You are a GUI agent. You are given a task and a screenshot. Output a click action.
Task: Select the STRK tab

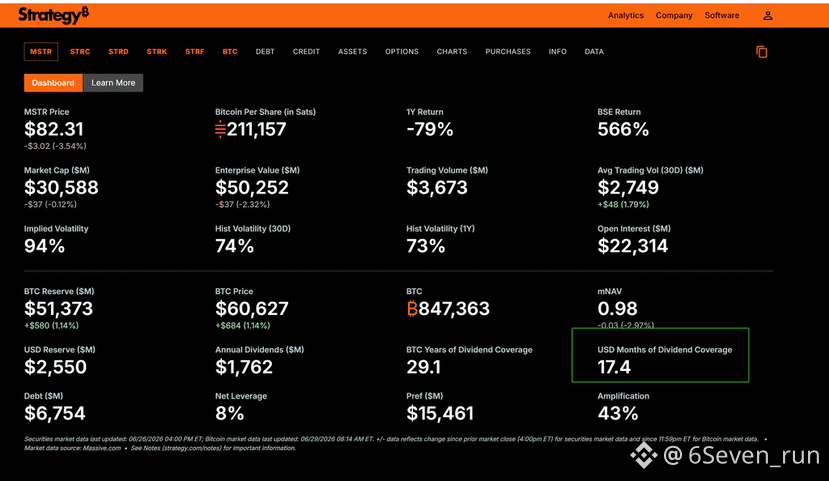156,51
